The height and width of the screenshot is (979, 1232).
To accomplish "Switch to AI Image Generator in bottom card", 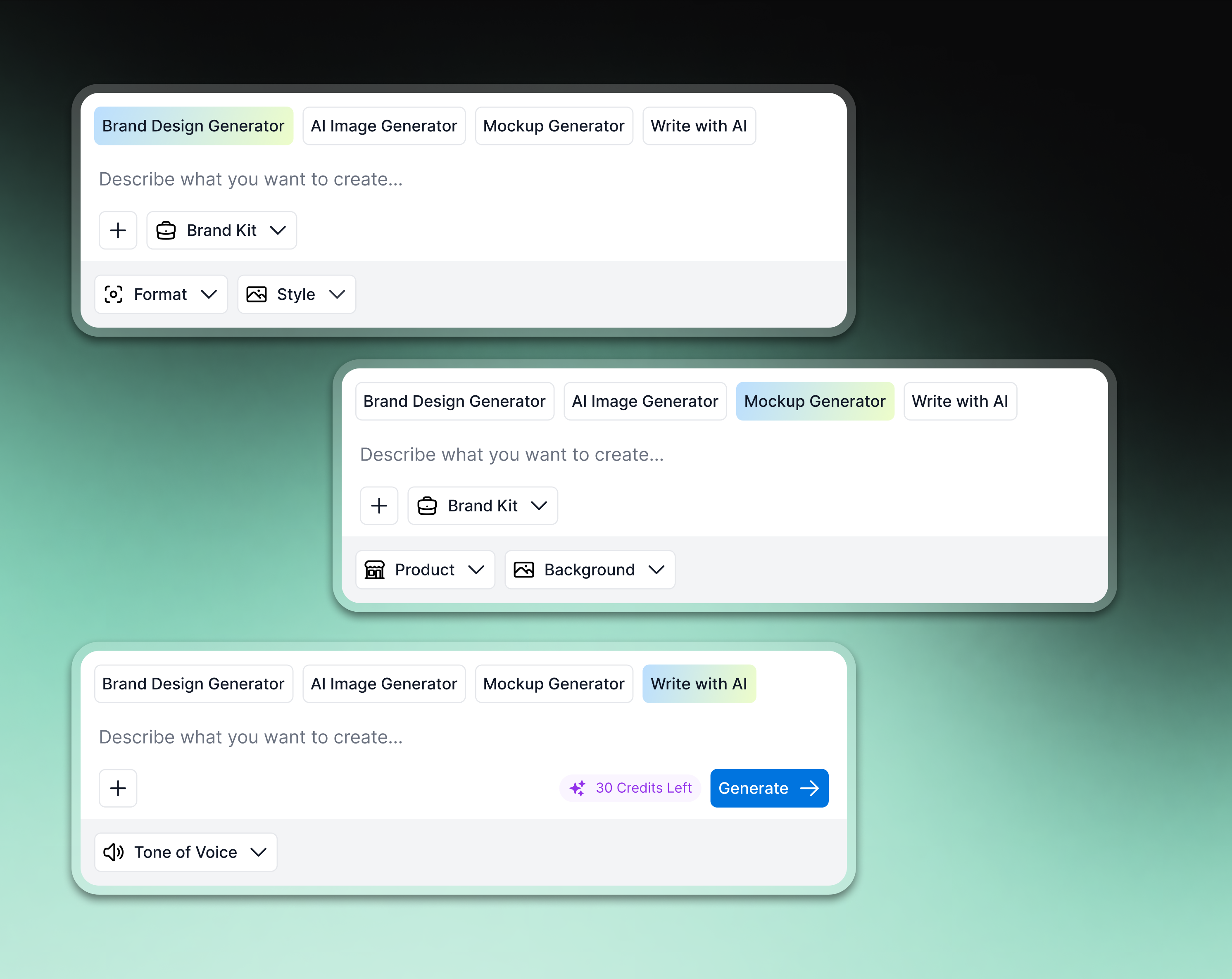I will point(384,684).
